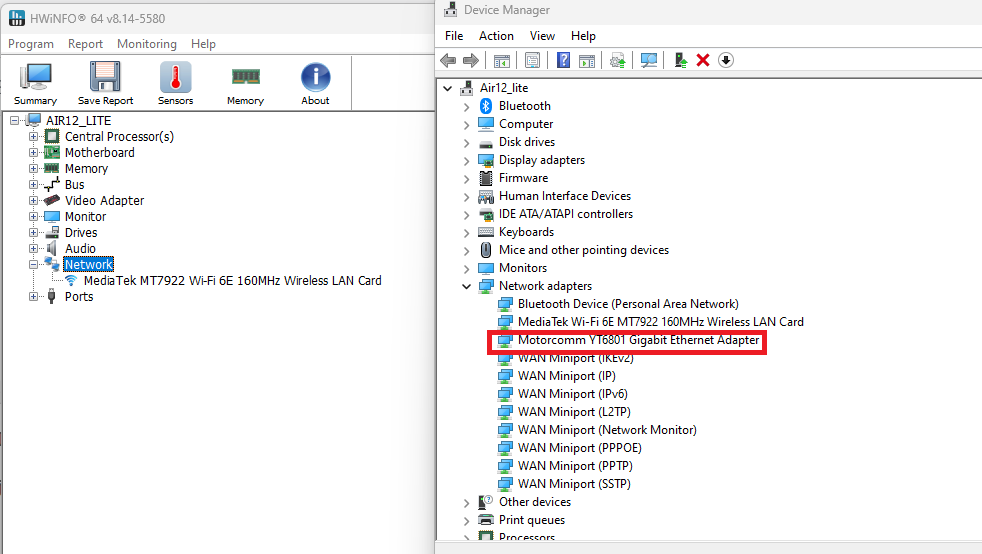
Task: Select WAN Miniport (PPTP) adapter
Action: point(575,466)
